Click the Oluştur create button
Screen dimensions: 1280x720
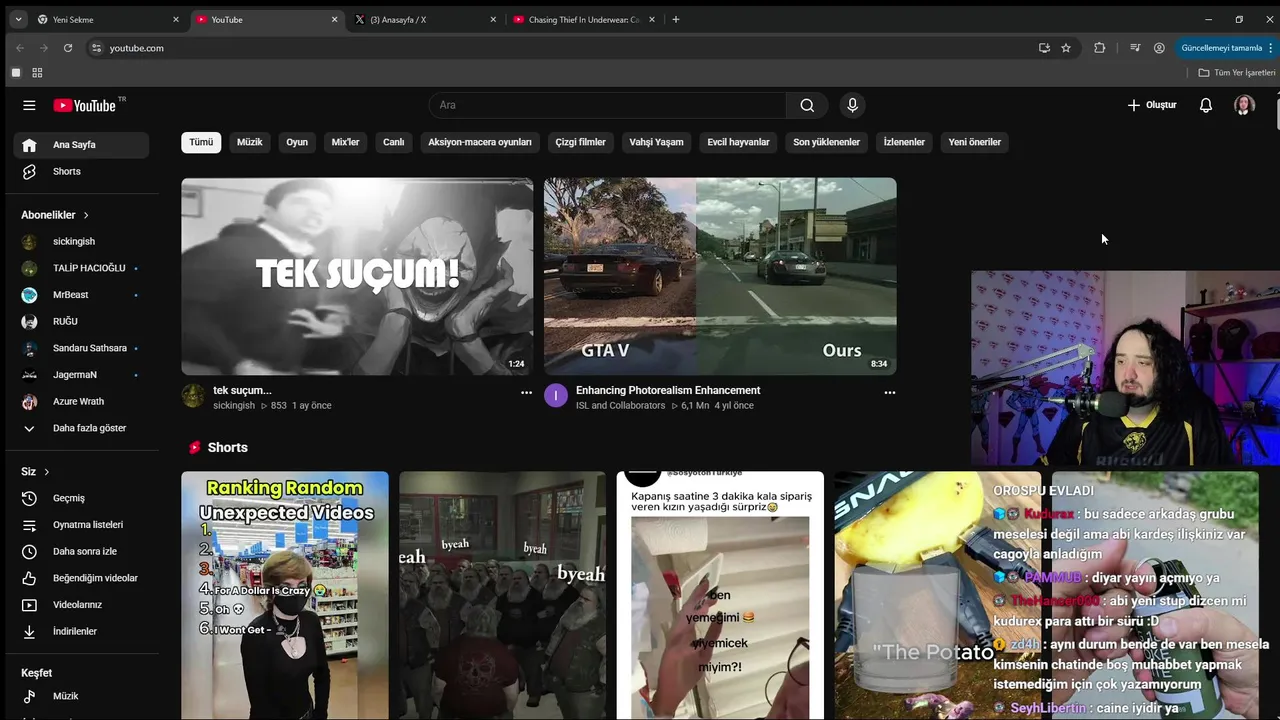click(1152, 105)
